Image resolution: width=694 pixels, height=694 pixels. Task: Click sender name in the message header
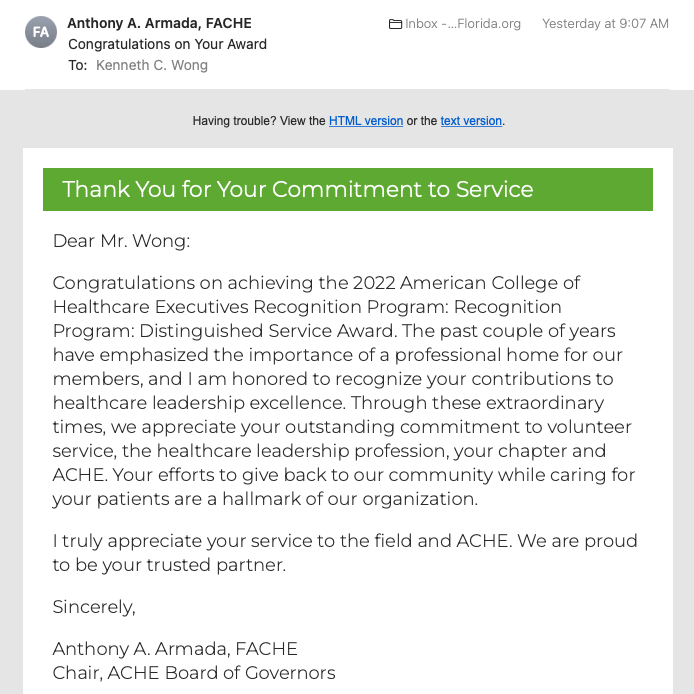point(159,23)
